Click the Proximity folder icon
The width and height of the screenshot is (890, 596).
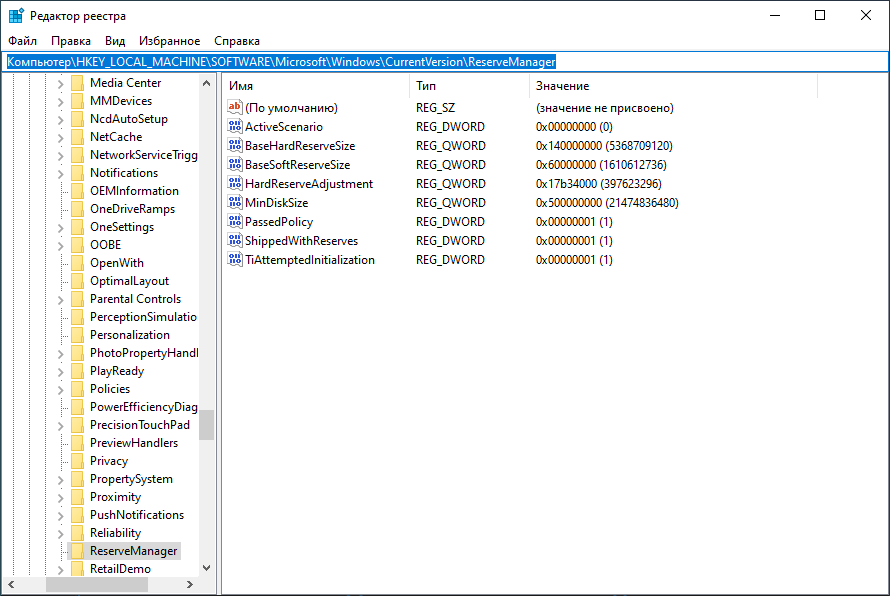[x=78, y=497]
